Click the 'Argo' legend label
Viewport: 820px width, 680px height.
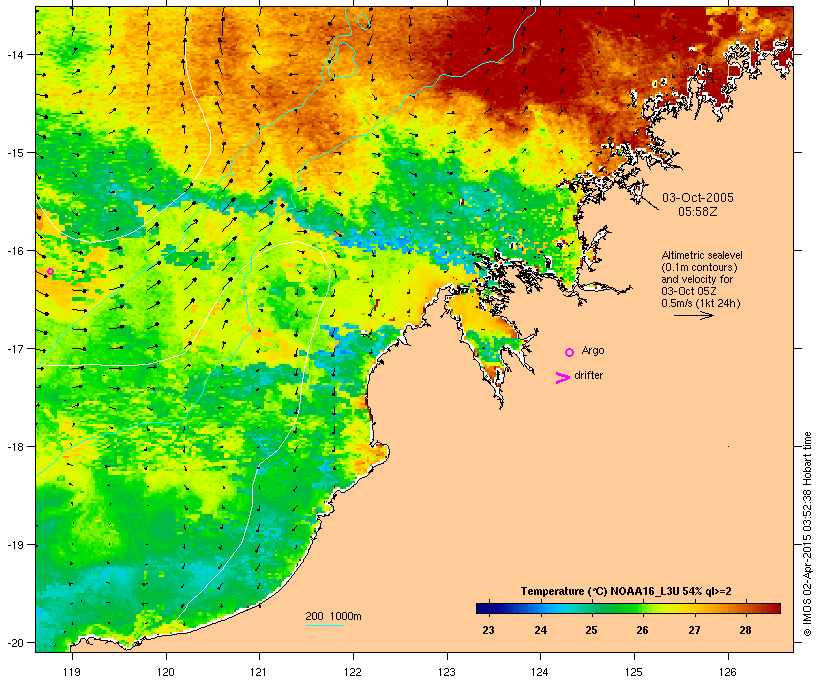[593, 350]
